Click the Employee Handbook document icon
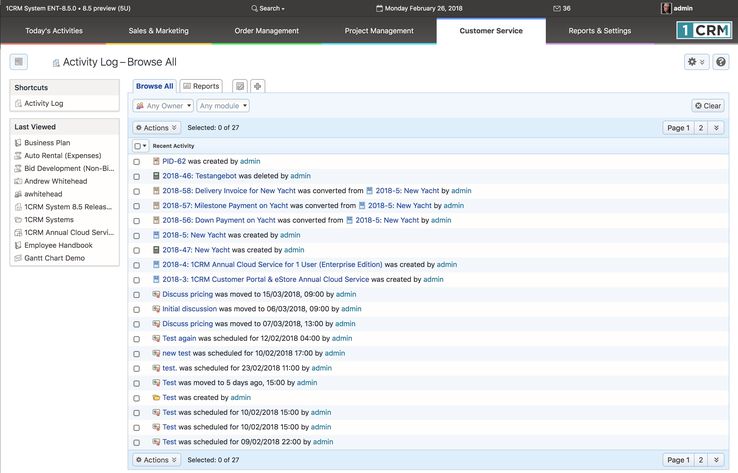 pos(18,245)
